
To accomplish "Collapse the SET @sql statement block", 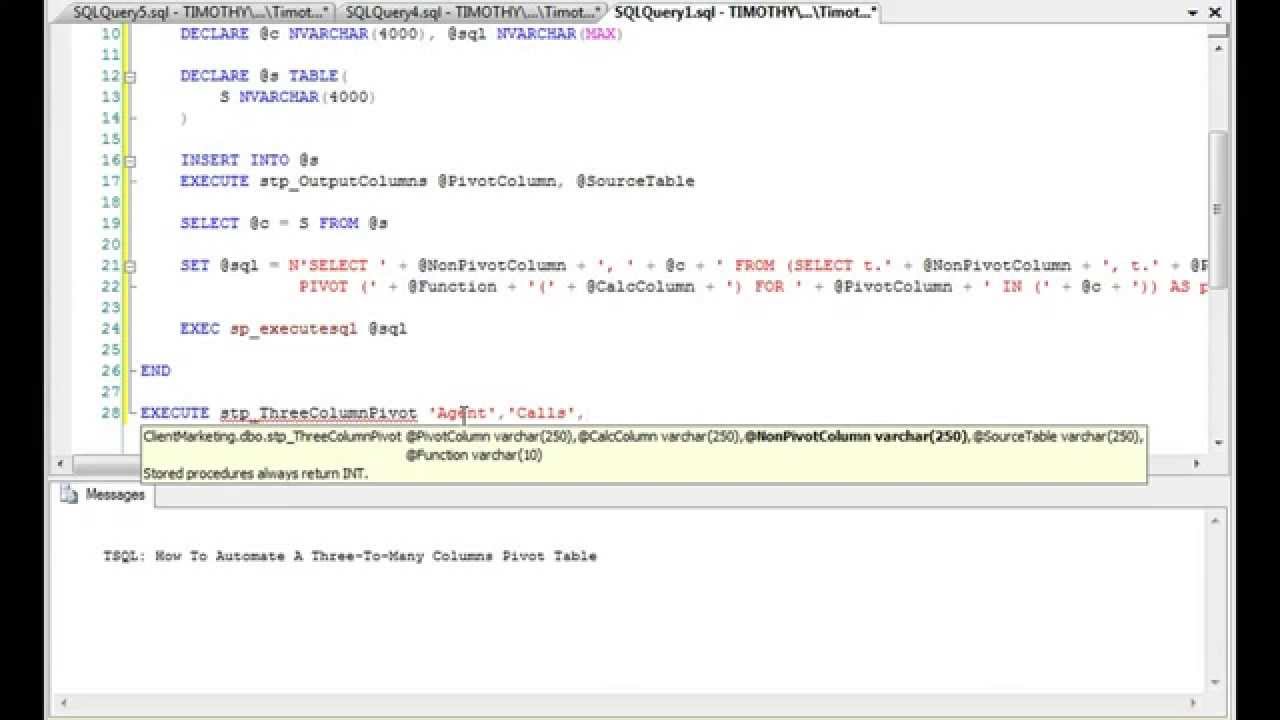I will (x=131, y=265).
